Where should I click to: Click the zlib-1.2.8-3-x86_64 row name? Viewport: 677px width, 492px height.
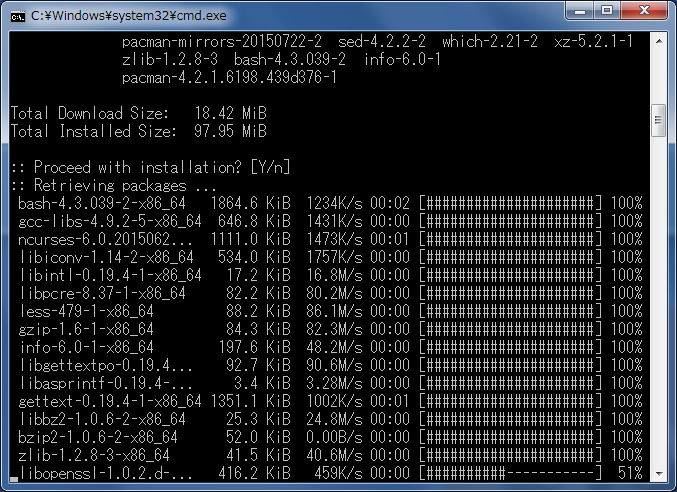pyautogui.click(x=94, y=455)
